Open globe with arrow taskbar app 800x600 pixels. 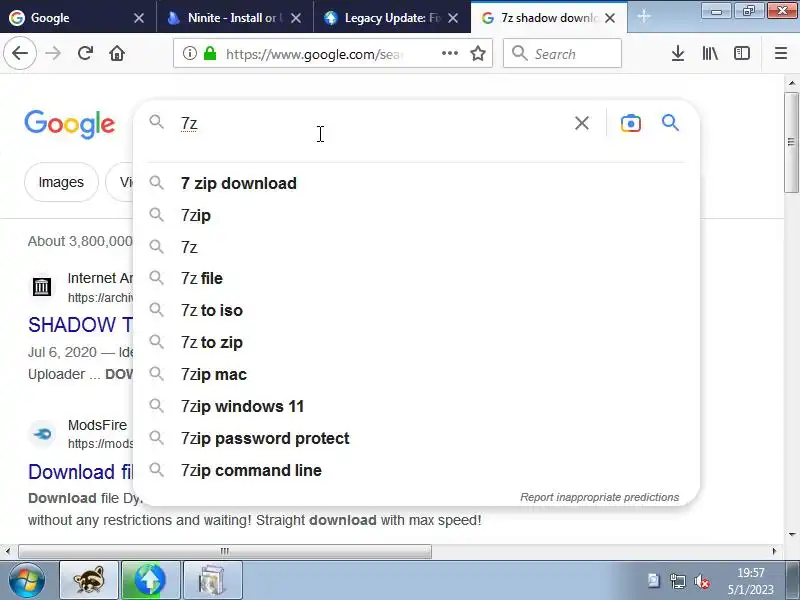coord(151,580)
